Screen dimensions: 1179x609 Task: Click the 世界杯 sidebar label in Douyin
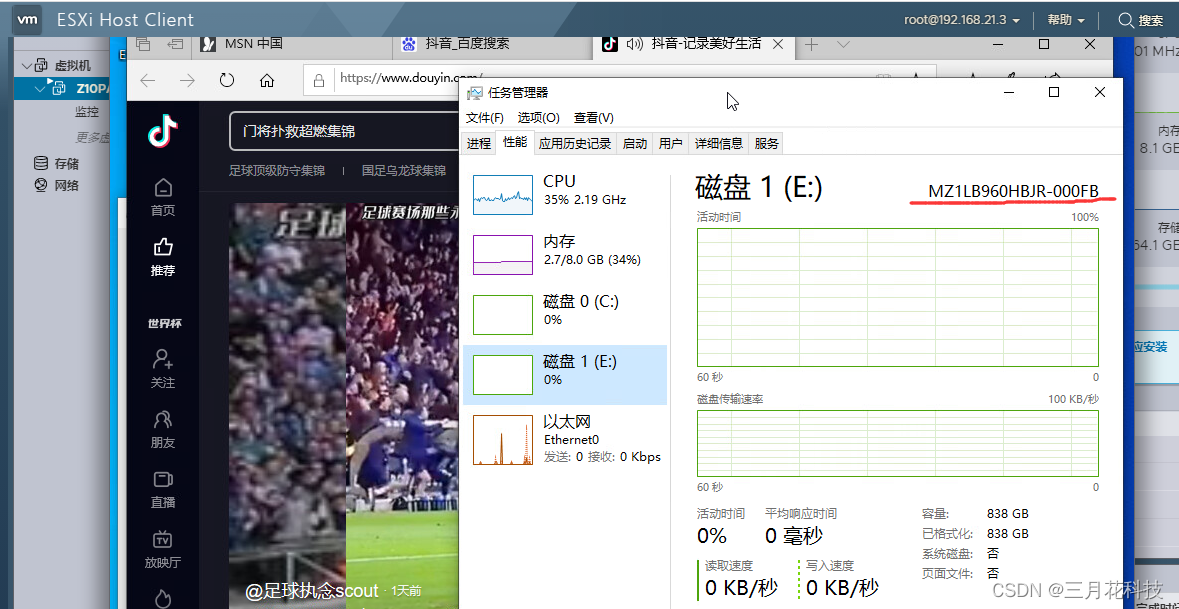click(164, 324)
